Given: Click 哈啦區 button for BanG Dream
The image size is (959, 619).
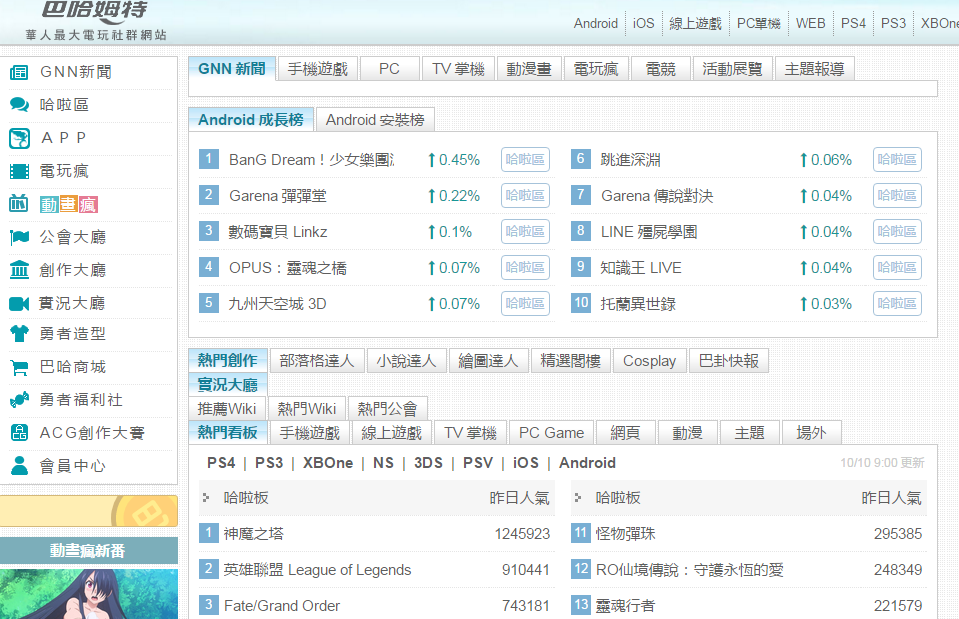Looking at the screenshot, I should coord(525,160).
